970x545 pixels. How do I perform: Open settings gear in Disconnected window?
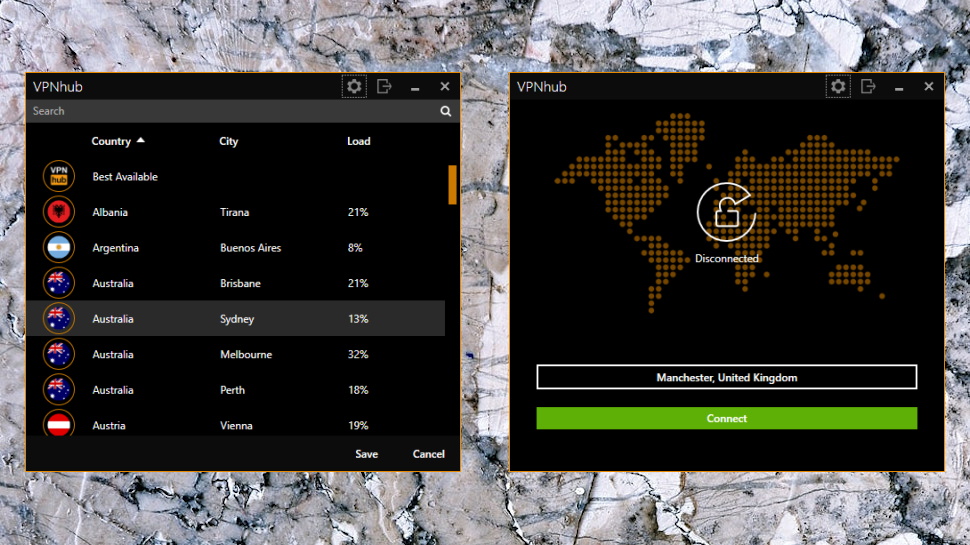838,87
